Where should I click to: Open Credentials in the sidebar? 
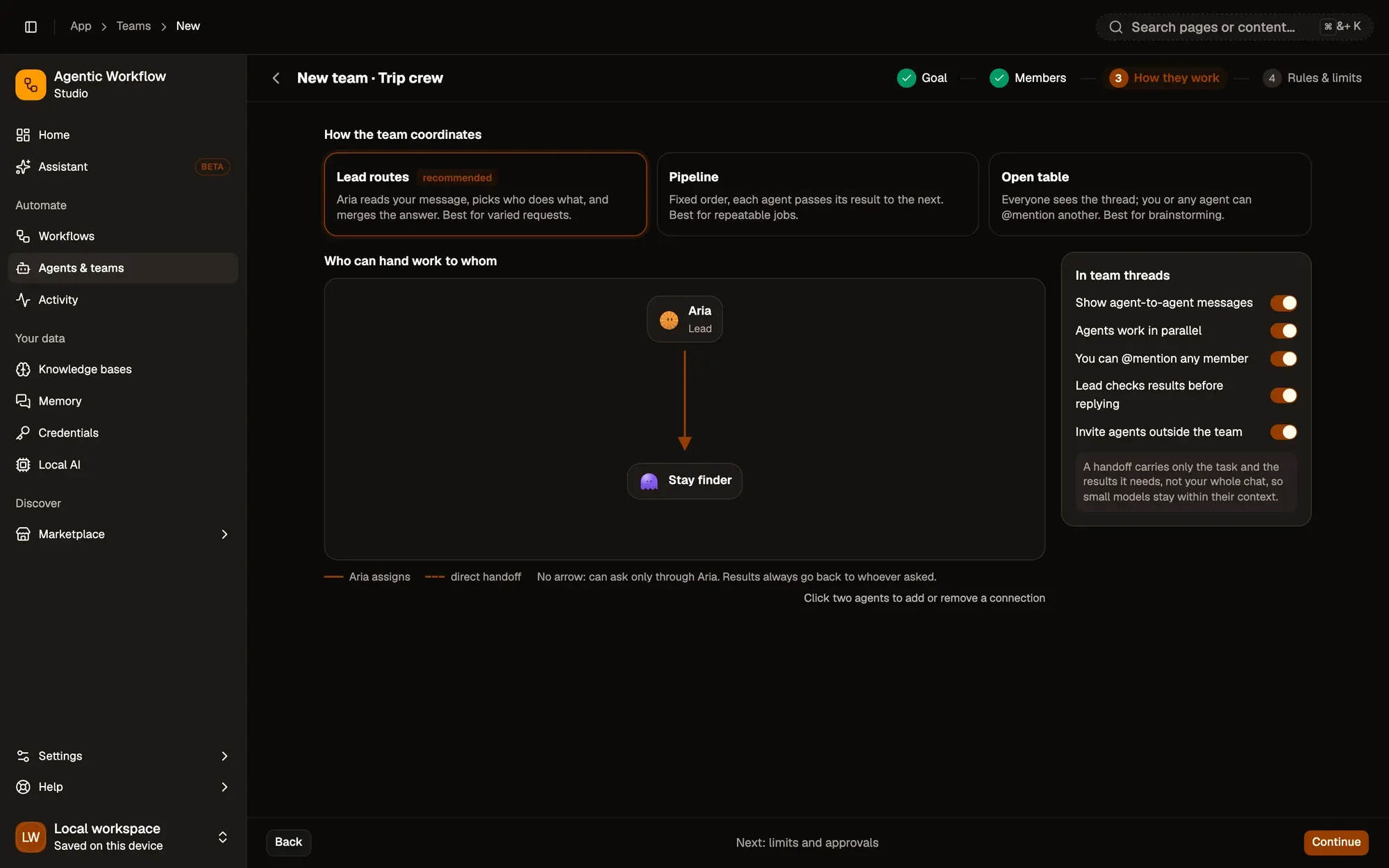pos(123,433)
